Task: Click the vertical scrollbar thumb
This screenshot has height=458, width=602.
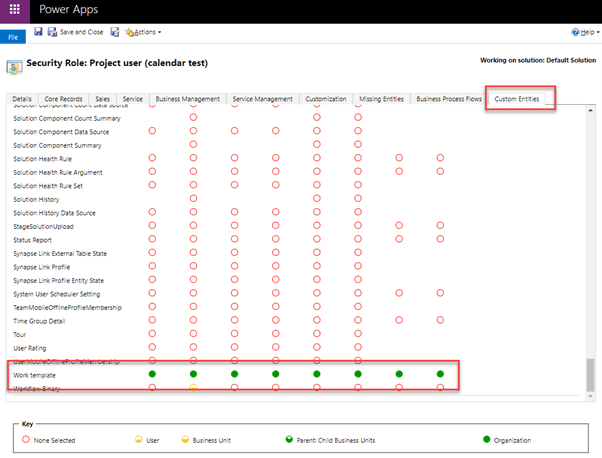Action: (590, 375)
